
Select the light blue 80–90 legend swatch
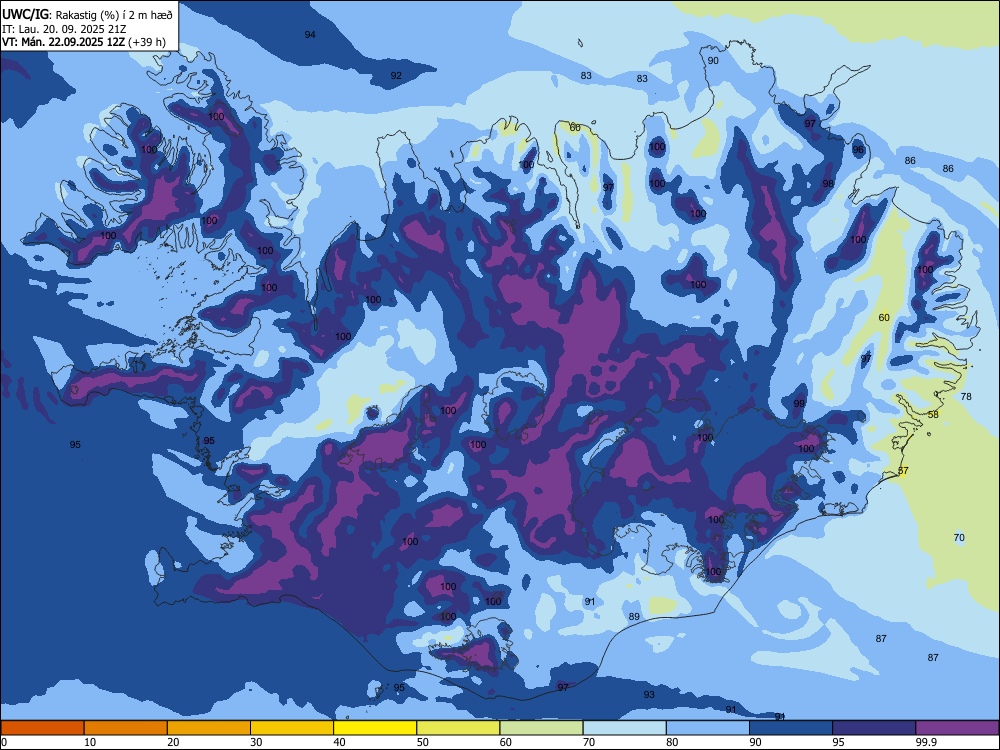point(708,728)
